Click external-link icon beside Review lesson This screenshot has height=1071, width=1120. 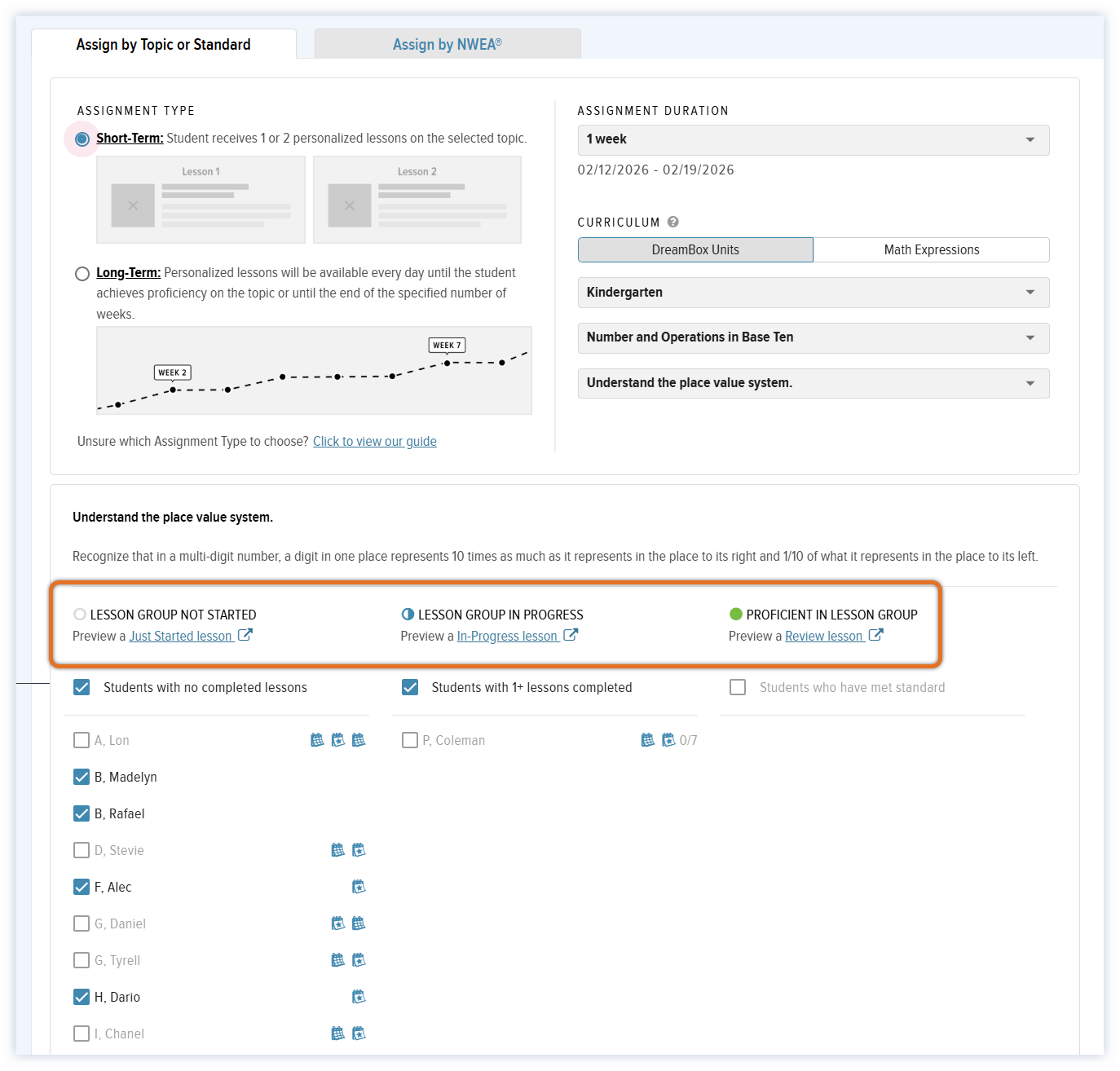click(876, 635)
